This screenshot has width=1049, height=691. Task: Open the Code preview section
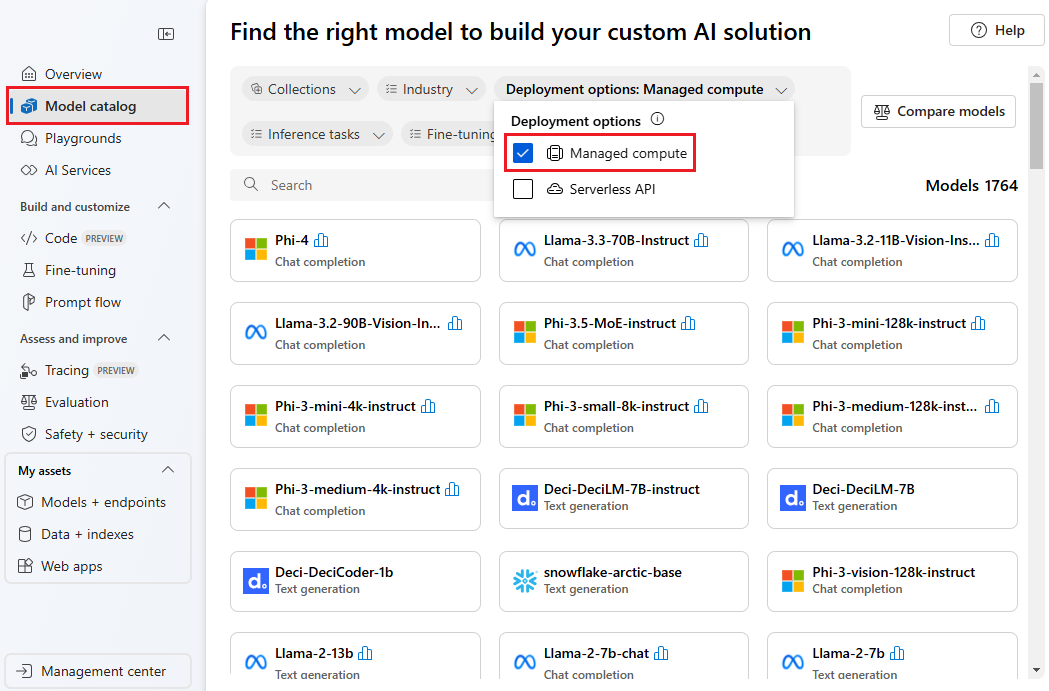click(x=74, y=238)
